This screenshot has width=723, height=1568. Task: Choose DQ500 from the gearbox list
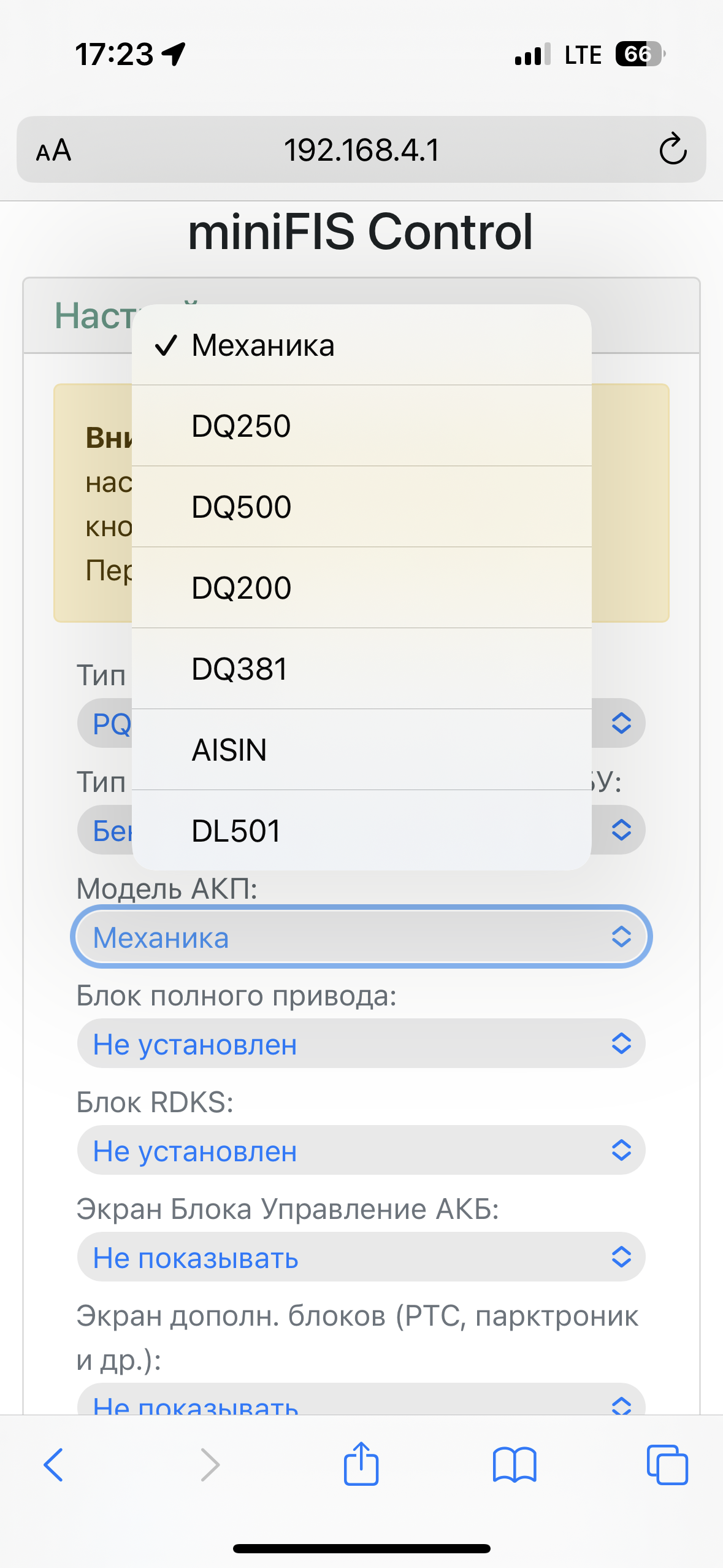362,507
